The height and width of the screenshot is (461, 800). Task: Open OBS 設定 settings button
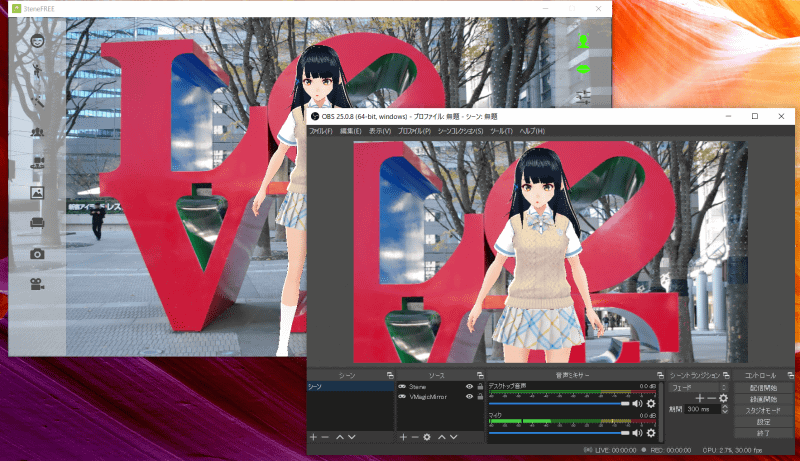[x=763, y=422]
